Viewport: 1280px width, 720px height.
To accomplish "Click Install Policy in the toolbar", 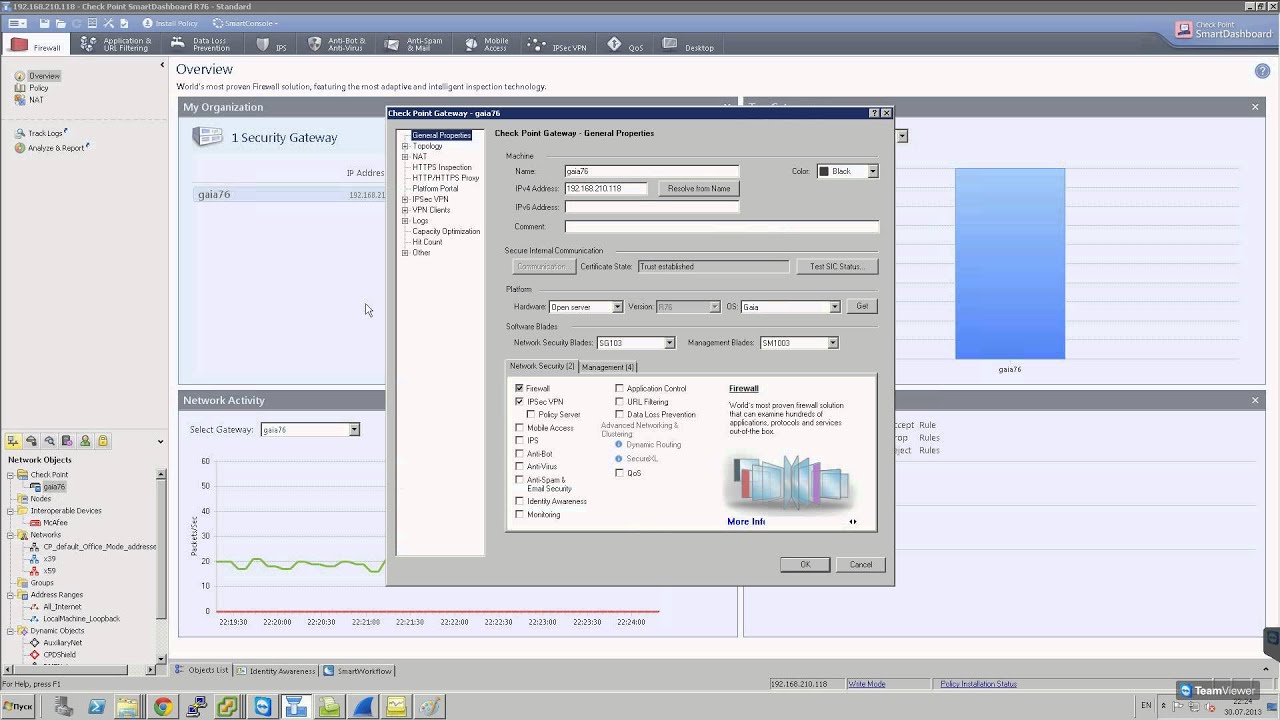I will pos(170,23).
